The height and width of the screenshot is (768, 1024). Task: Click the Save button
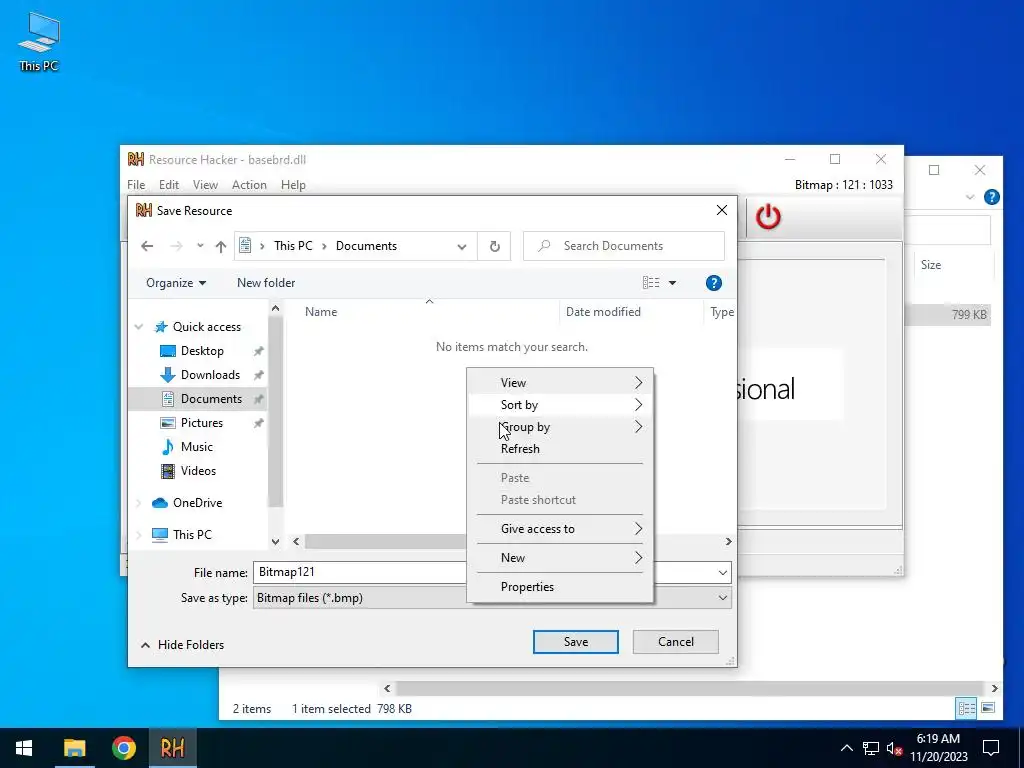tap(575, 642)
